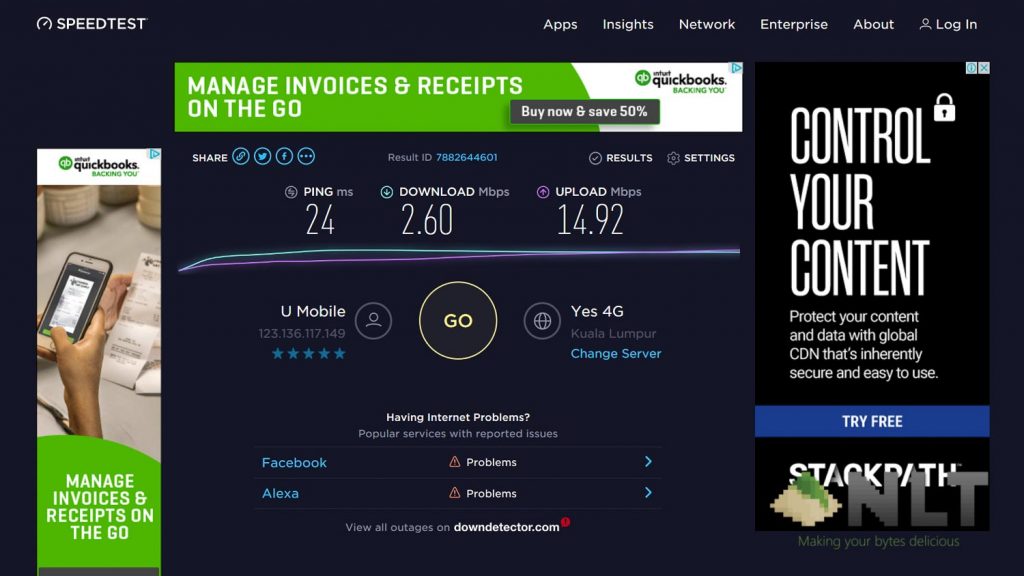Copy result link via share link icon
Viewport: 1024px width, 576px height.
(240, 157)
